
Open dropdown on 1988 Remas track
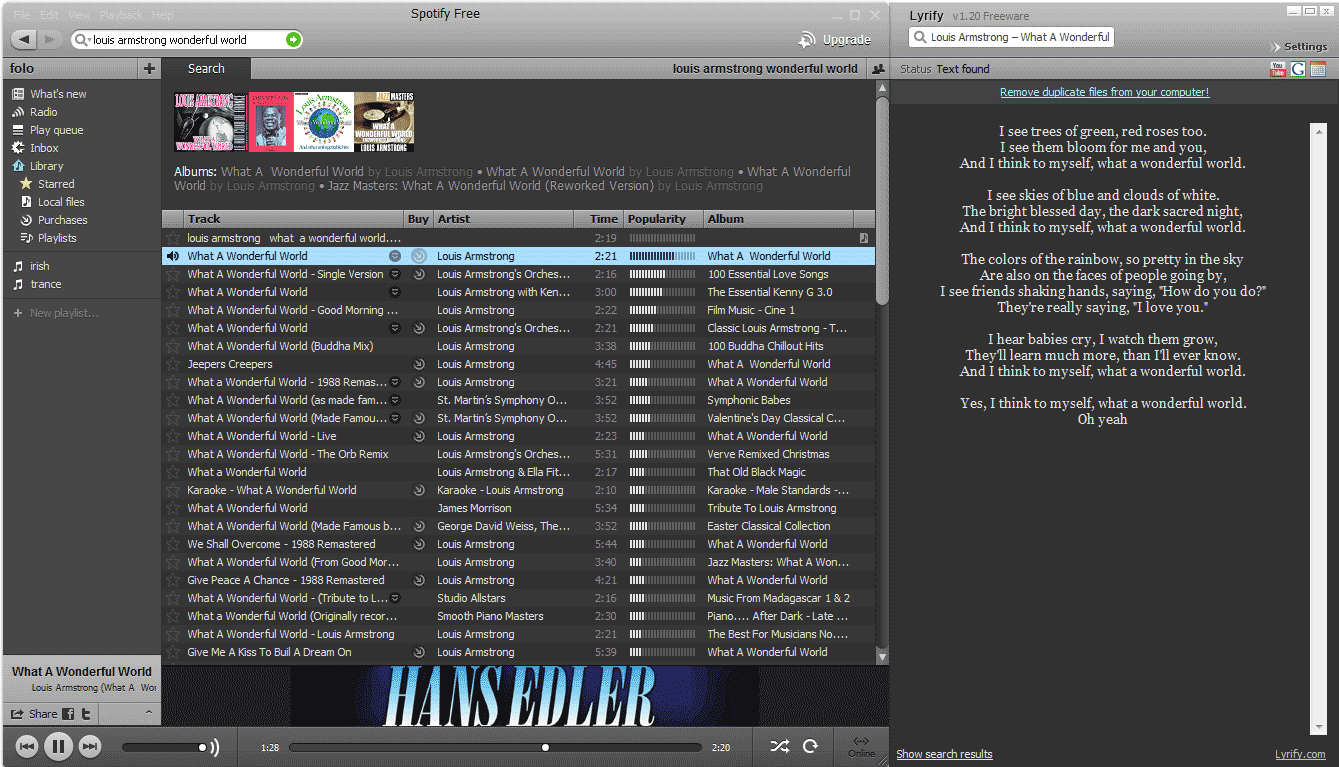point(395,382)
